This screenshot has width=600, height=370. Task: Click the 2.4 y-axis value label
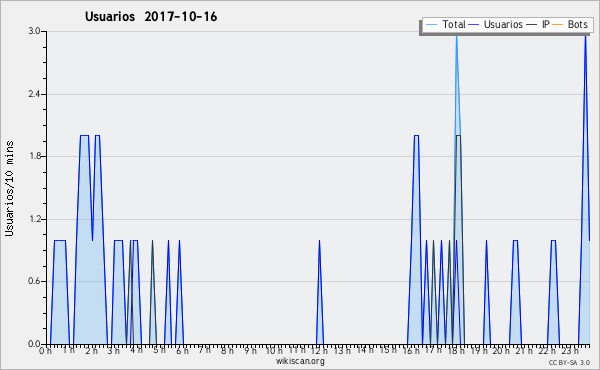pos(34,94)
